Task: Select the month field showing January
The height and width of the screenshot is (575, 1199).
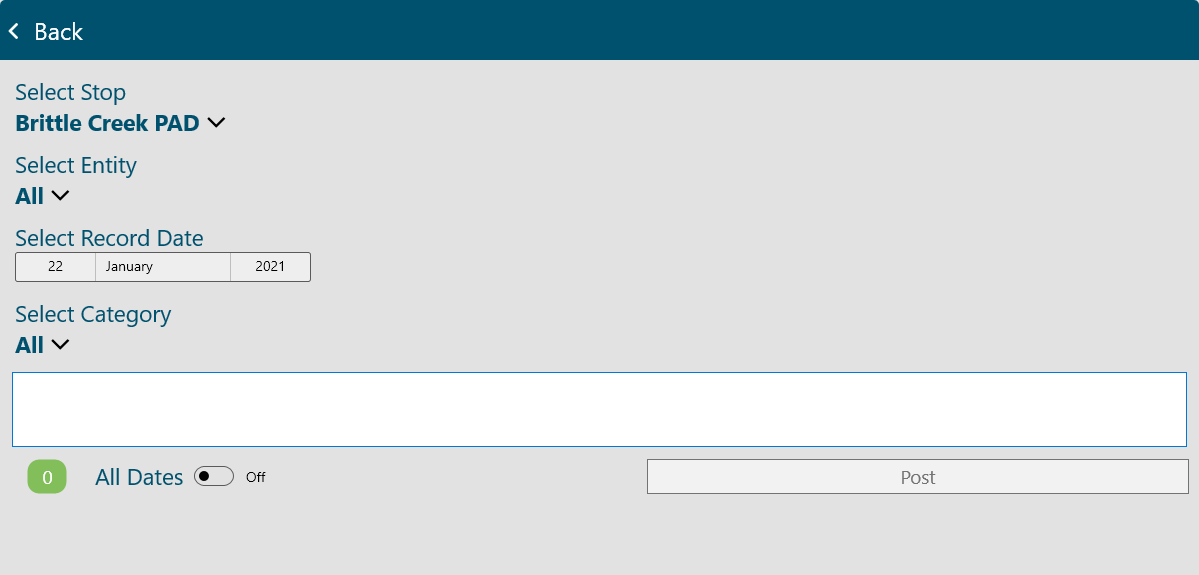Action: 163,267
